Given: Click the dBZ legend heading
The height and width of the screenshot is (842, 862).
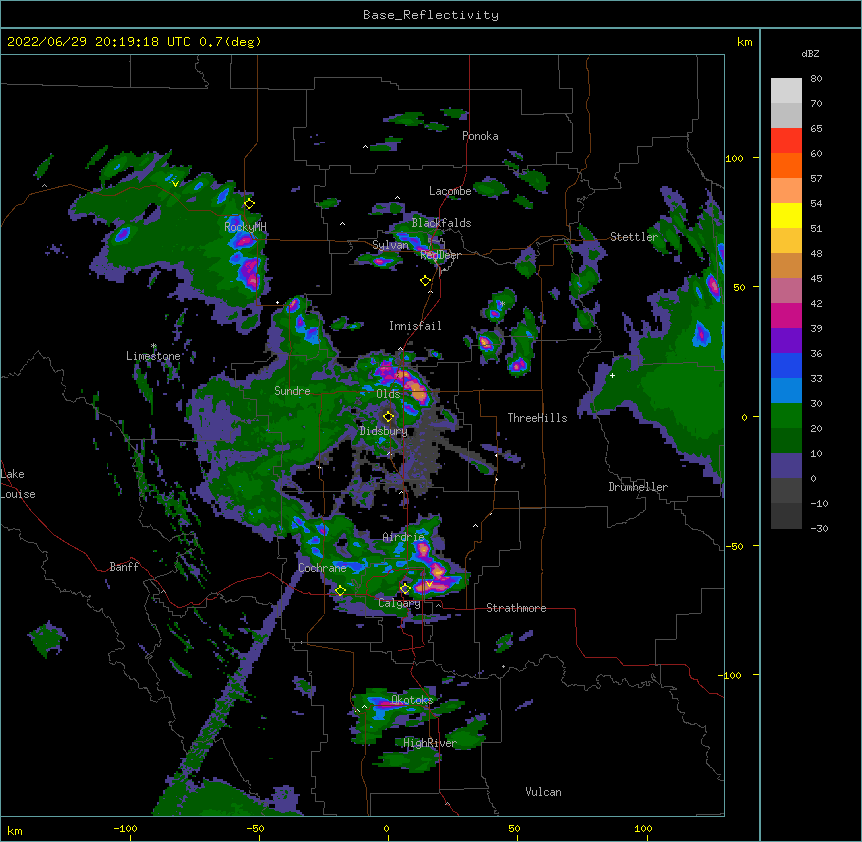Looking at the screenshot, I should pos(810,54).
